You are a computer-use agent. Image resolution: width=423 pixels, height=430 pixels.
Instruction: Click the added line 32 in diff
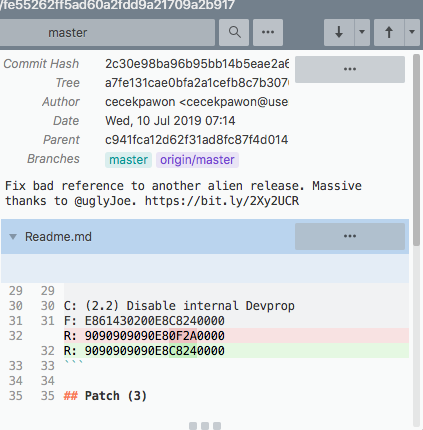236,351
